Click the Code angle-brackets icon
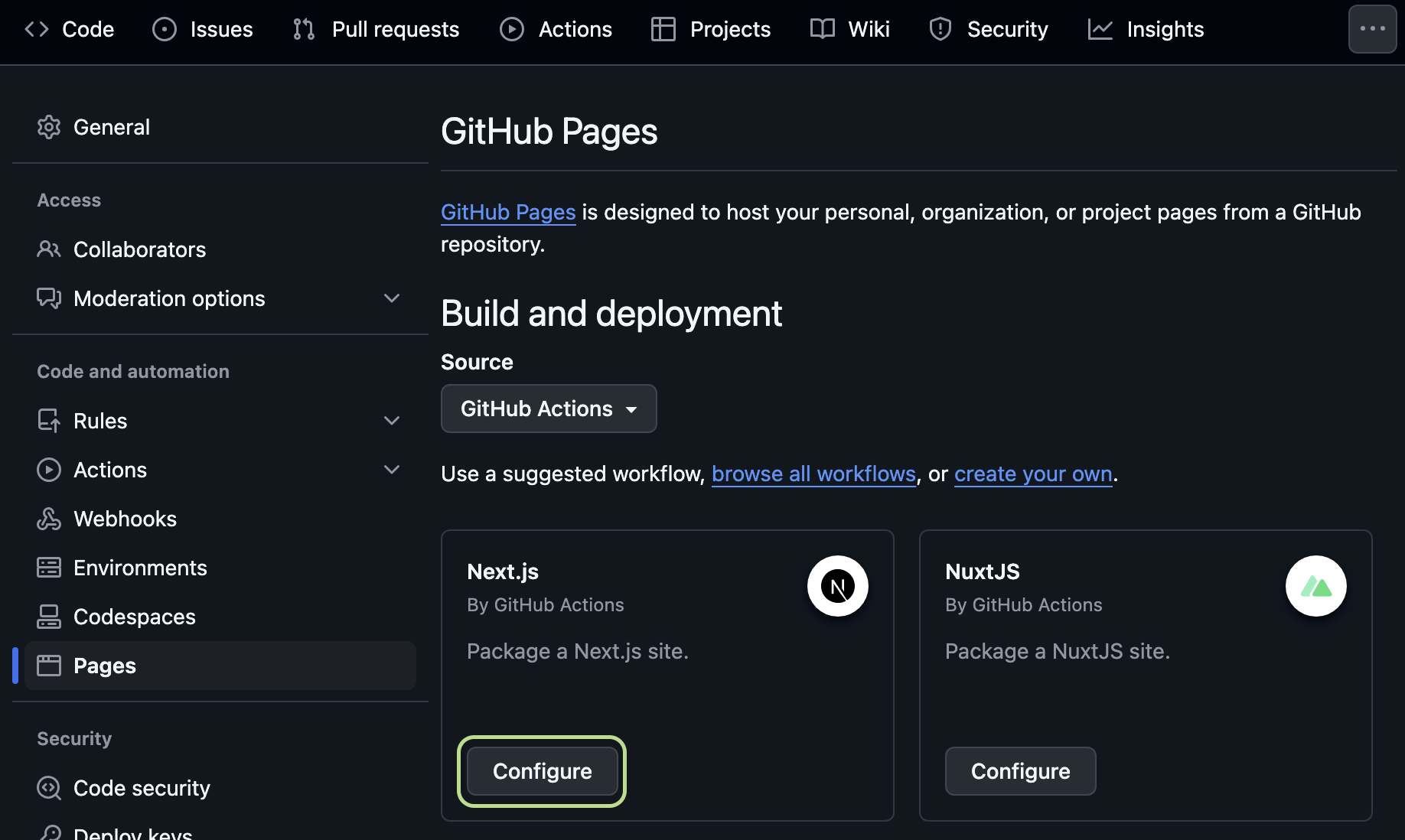The height and width of the screenshot is (840, 1405). [x=37, y=29]
